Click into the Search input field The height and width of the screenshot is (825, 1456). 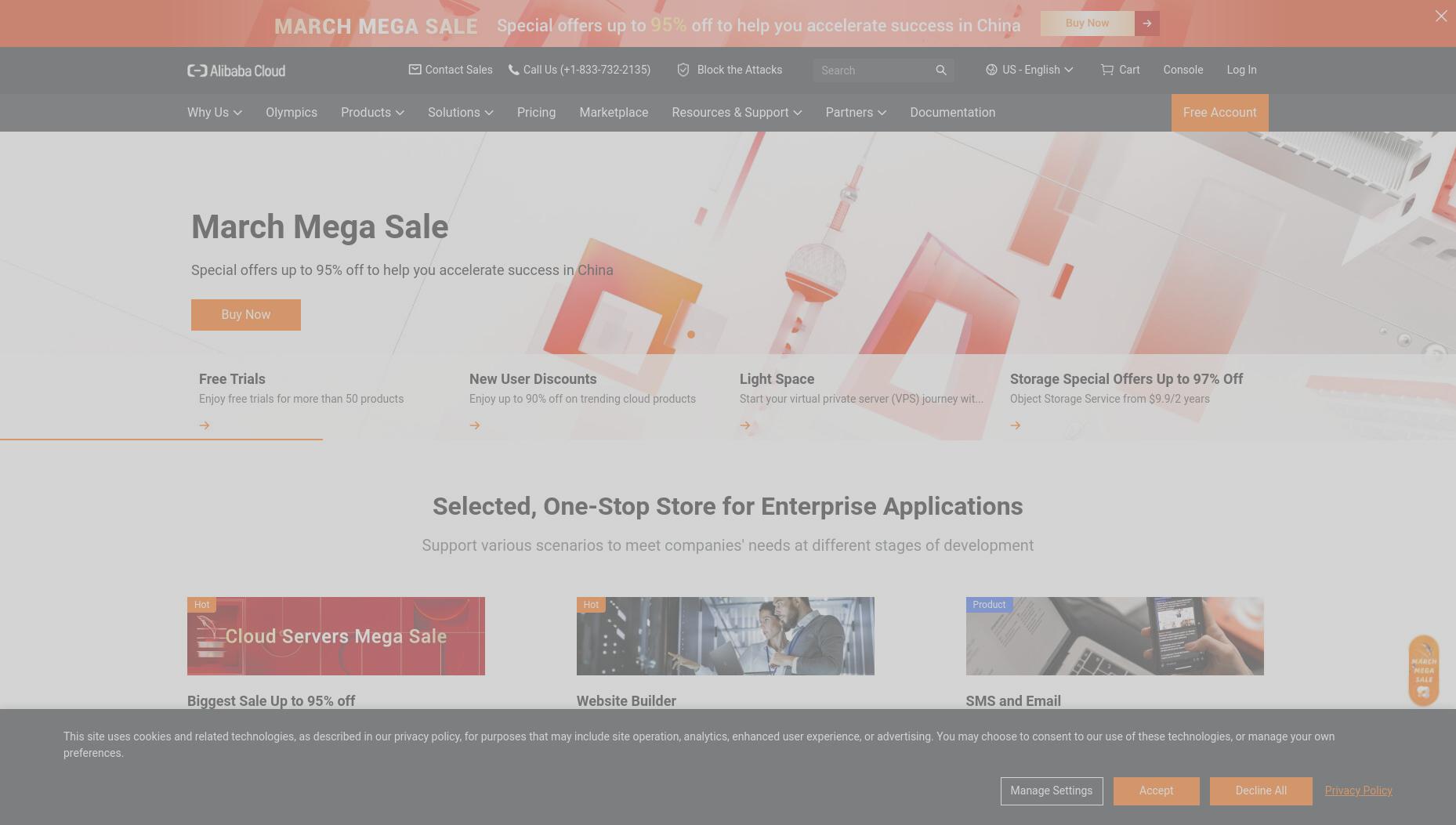[874, 71]
